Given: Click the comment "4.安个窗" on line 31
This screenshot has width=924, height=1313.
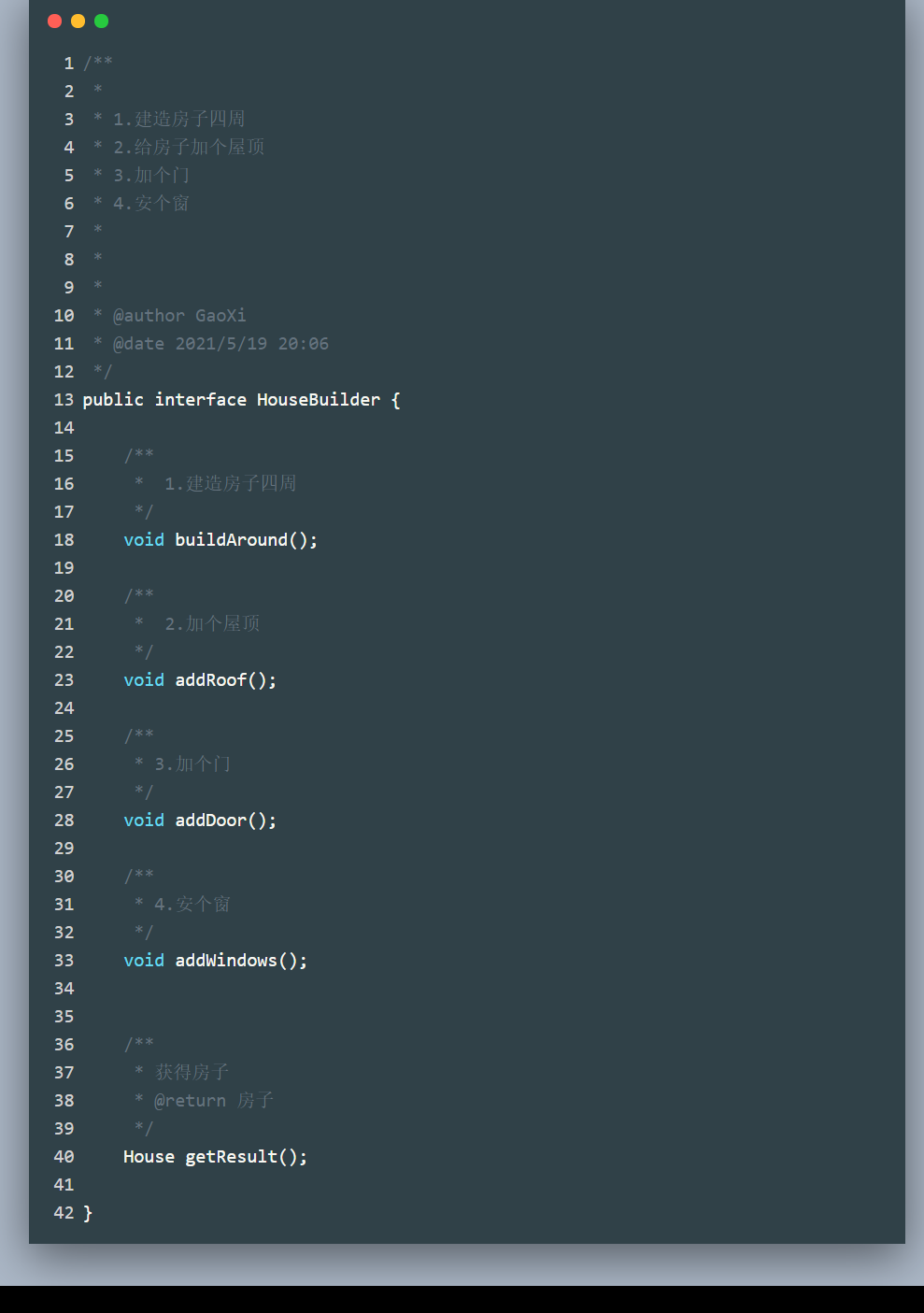Looking at the screenshot, I should [192, 904].
